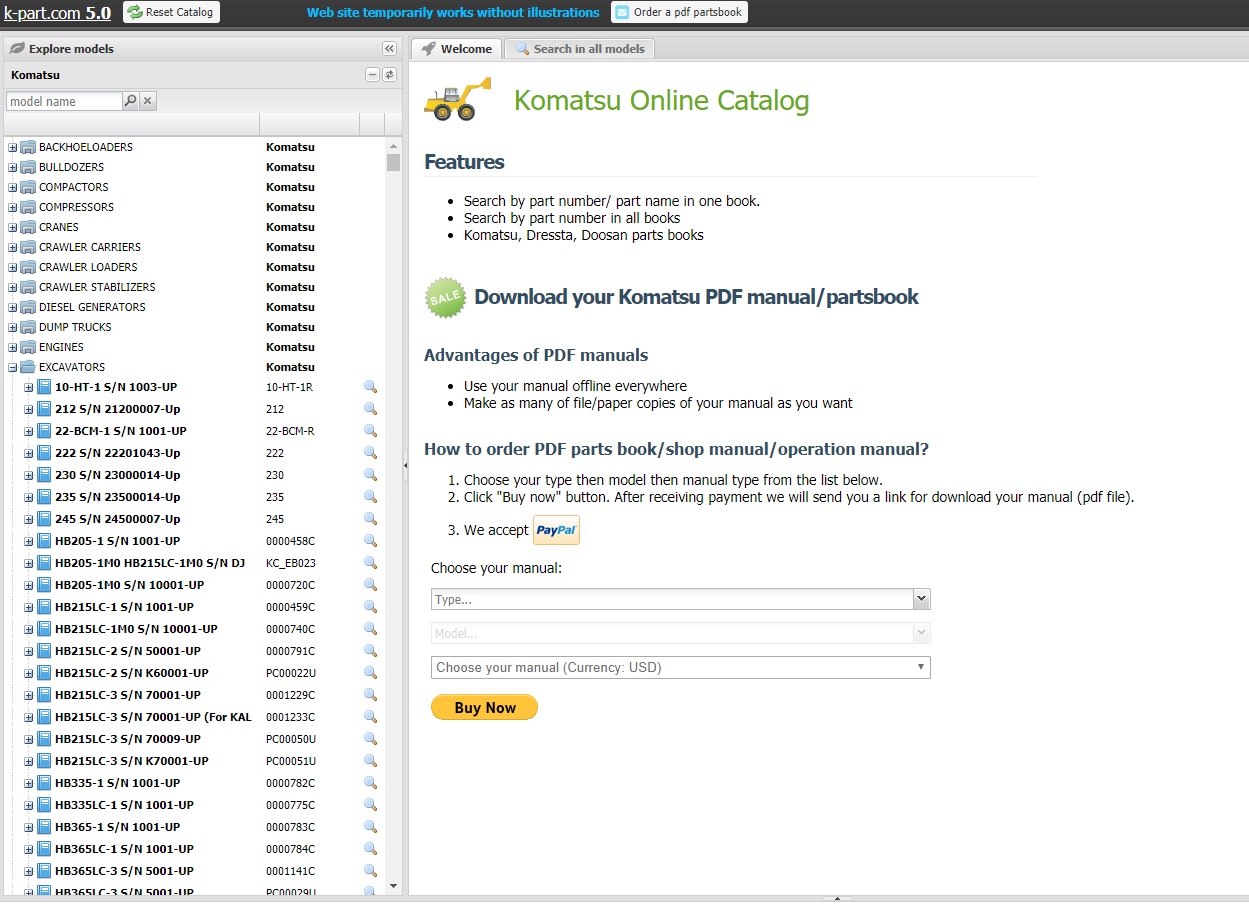Click the model name input field
This screenshot has height=920, width=1249.
(x=64, y=101)
